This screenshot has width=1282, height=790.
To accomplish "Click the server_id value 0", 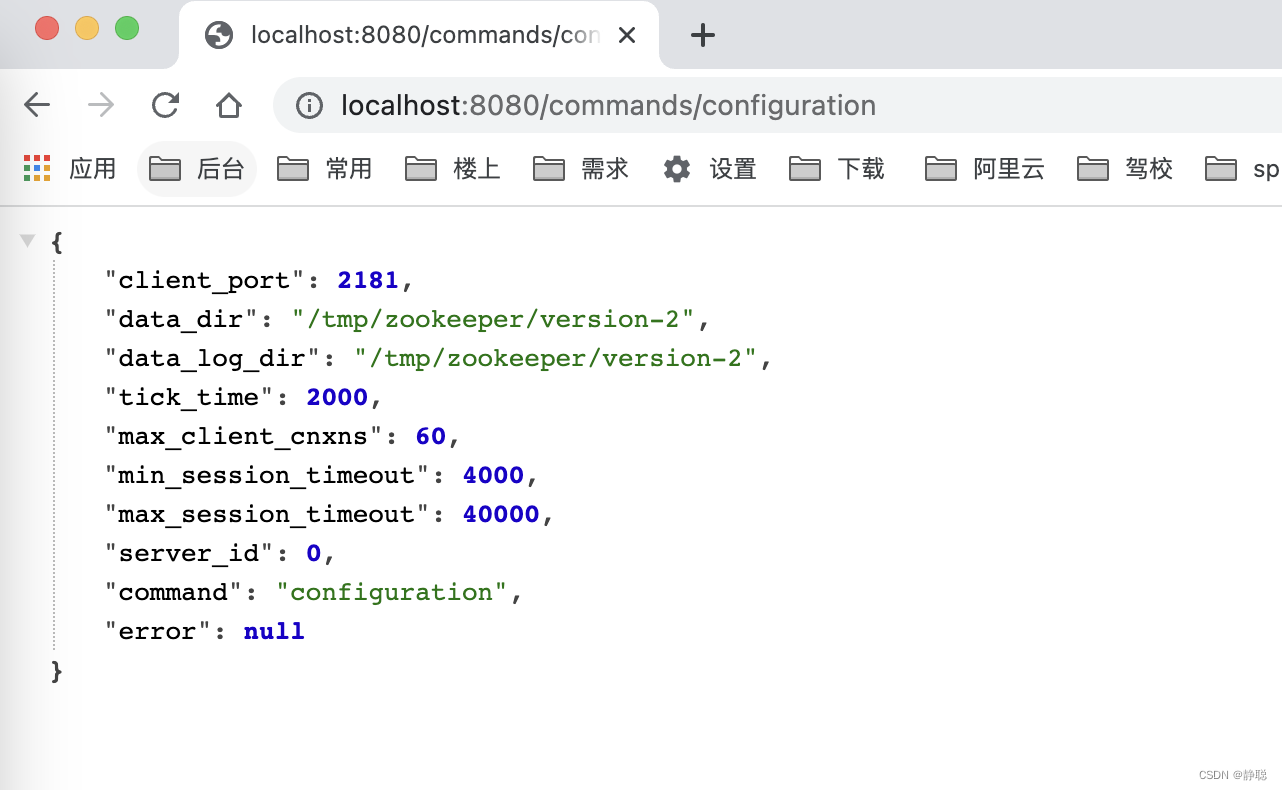I will (x=313, y=553).
